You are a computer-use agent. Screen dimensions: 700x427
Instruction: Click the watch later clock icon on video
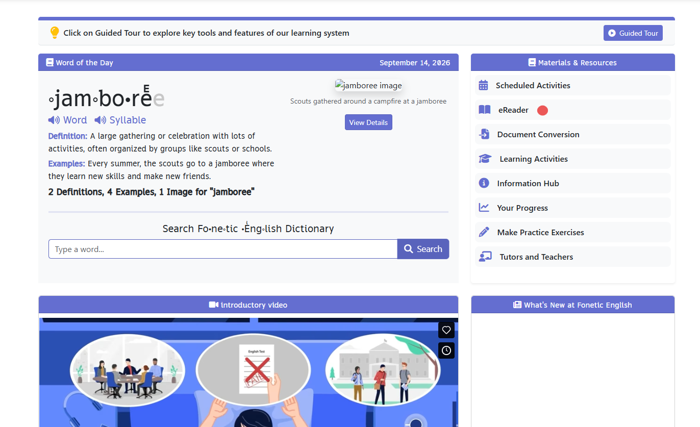(x=446, y=351)
